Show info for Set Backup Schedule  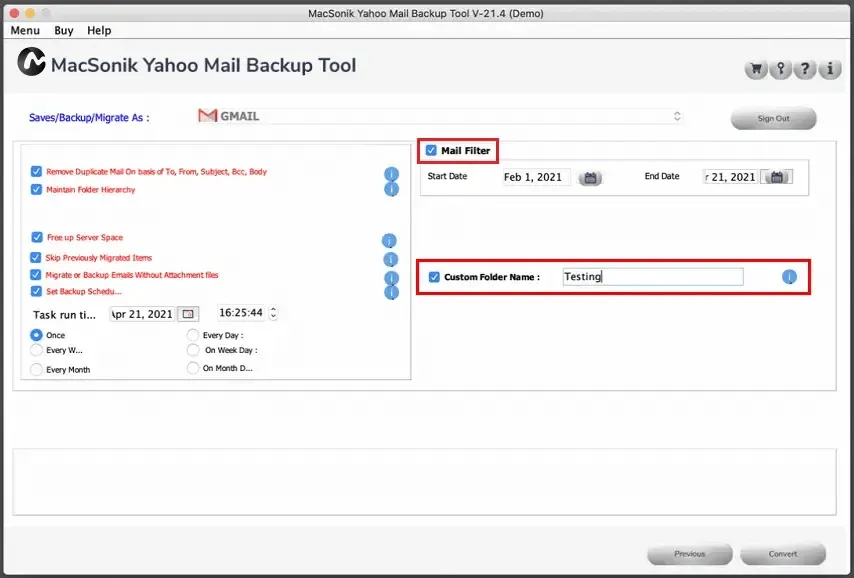click(391, 293)
